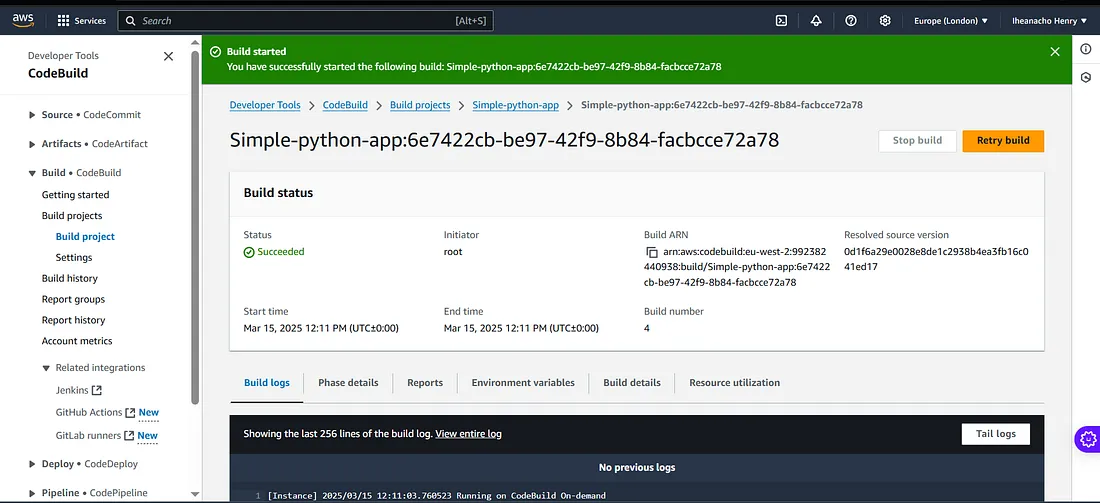1100x503 pixels.
Task: Switch to the Resource utilization tab
Action: (735, 383)
